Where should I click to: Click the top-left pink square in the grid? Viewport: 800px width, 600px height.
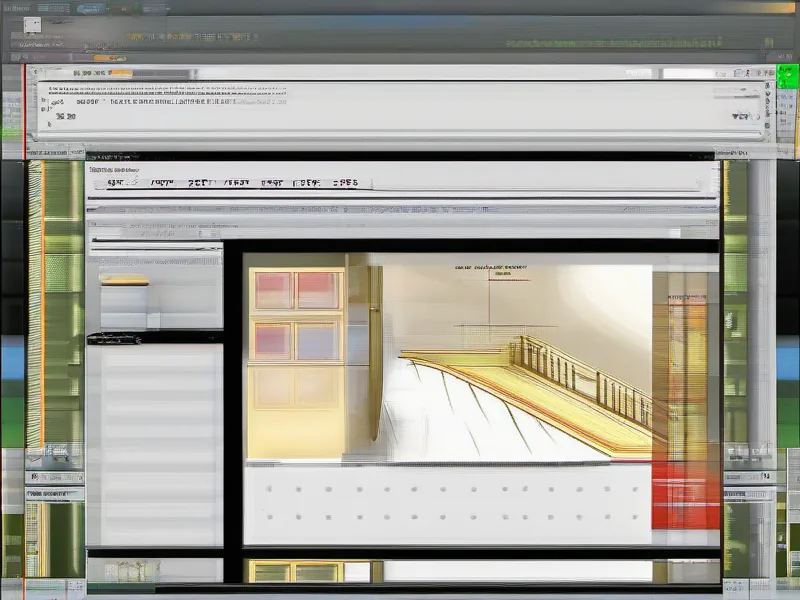point(272,290)
